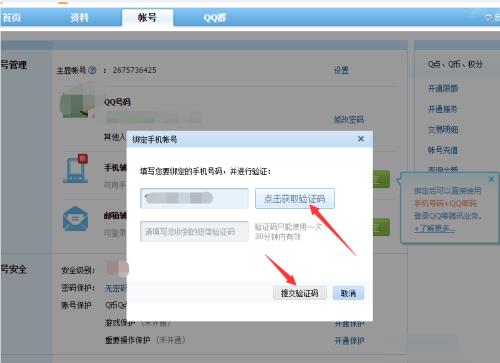Image resolution: width=500 pixels, height=363 pixels.
Task: Cancel the bind phone dialog with 取消
Action: (348, 293)
